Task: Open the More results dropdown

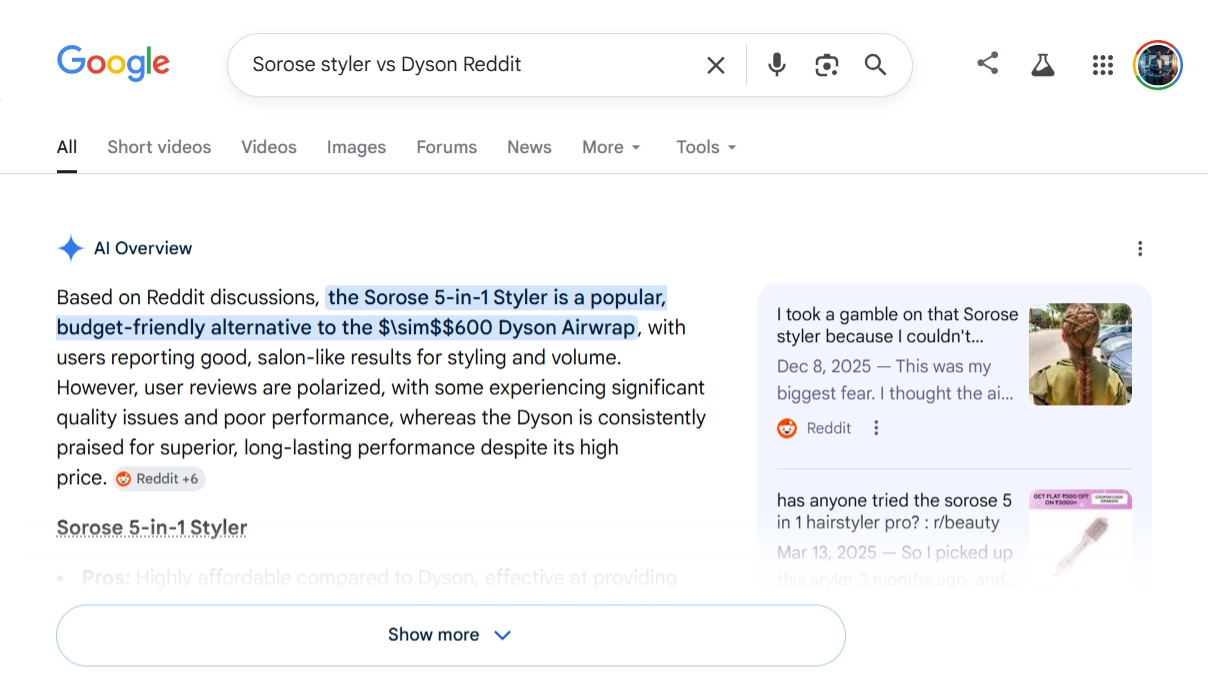Action: (x=610, y=147)
